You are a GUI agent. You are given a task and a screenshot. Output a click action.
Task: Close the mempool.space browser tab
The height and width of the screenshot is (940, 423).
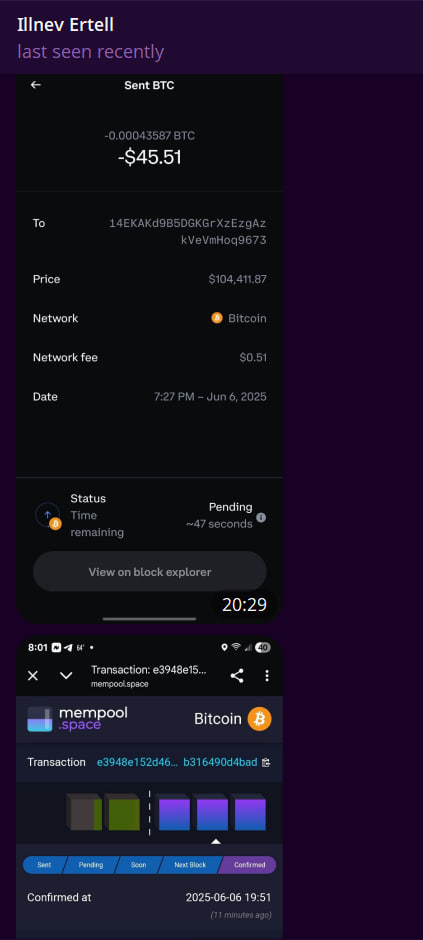click(33, 676)
